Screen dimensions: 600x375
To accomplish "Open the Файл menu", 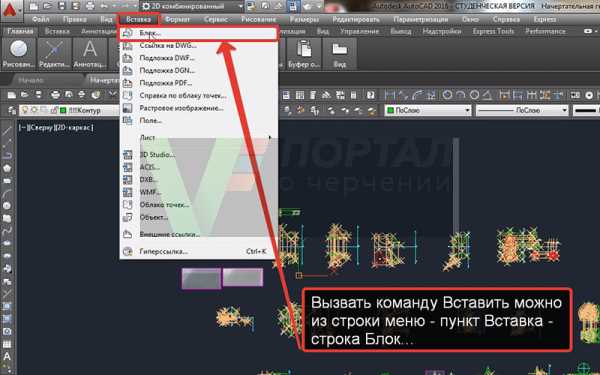I will (41, 19).
